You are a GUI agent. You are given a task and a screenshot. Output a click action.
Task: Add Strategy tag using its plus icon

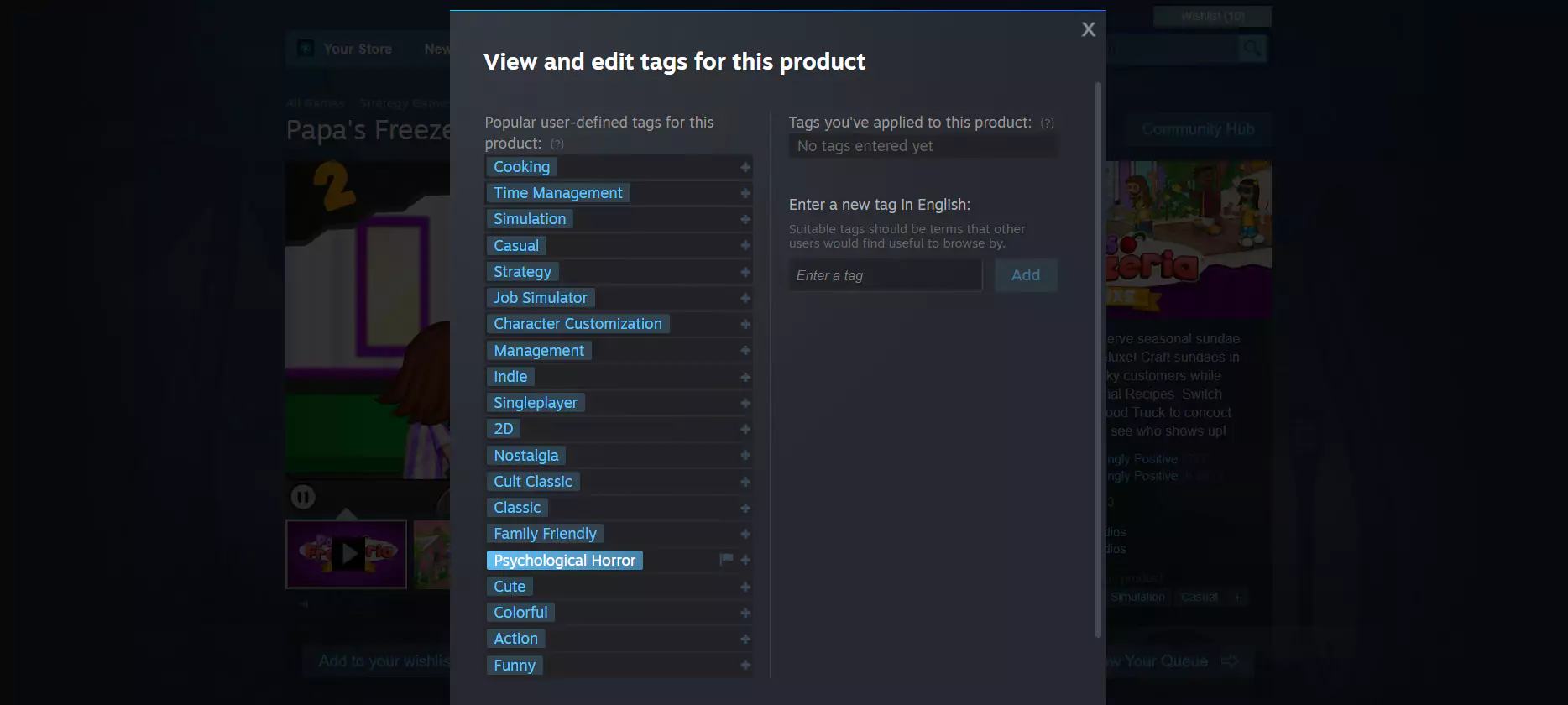(x=745, y=272)
